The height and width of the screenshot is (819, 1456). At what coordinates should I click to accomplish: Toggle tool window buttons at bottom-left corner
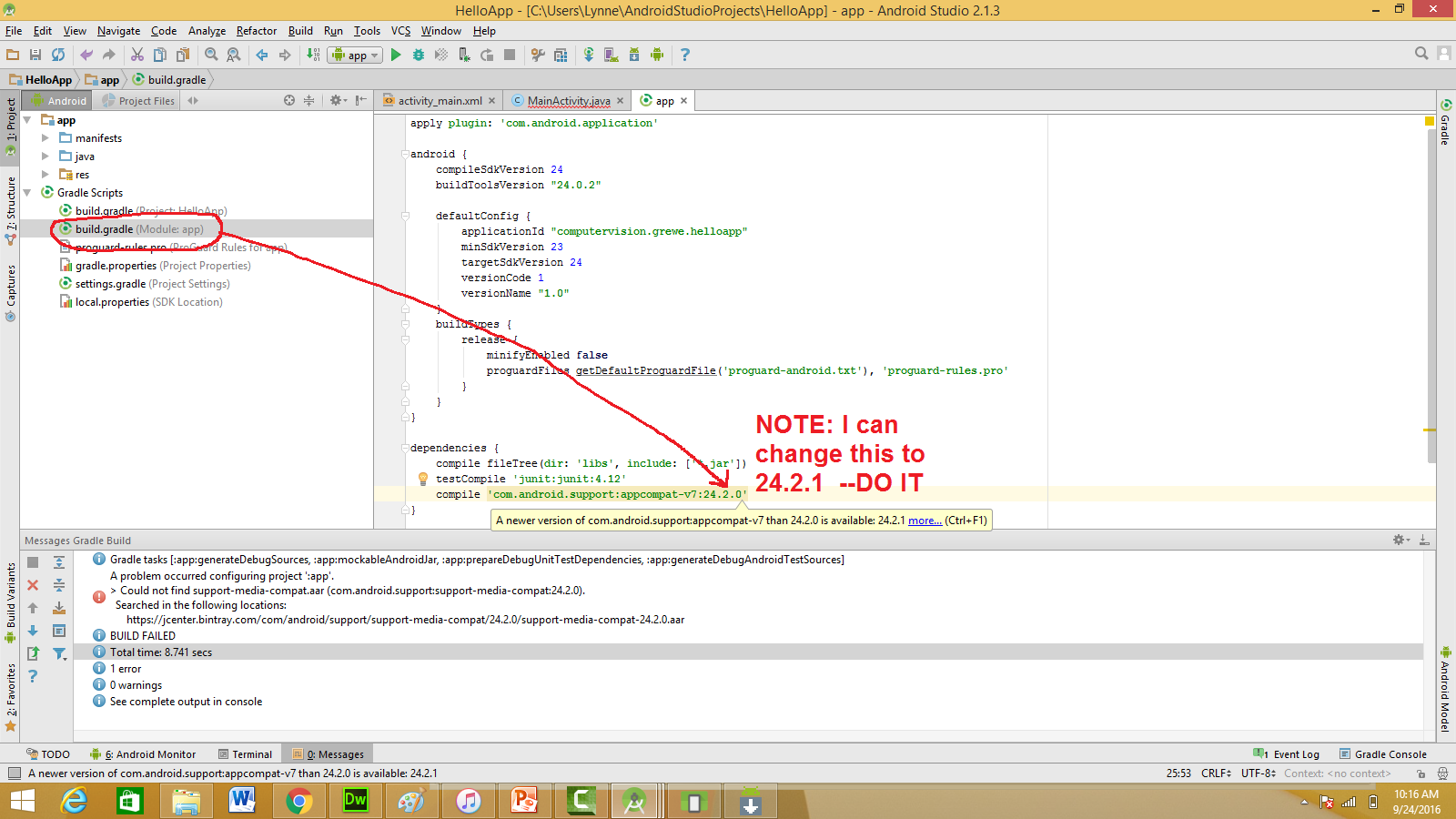click(14, 773)
